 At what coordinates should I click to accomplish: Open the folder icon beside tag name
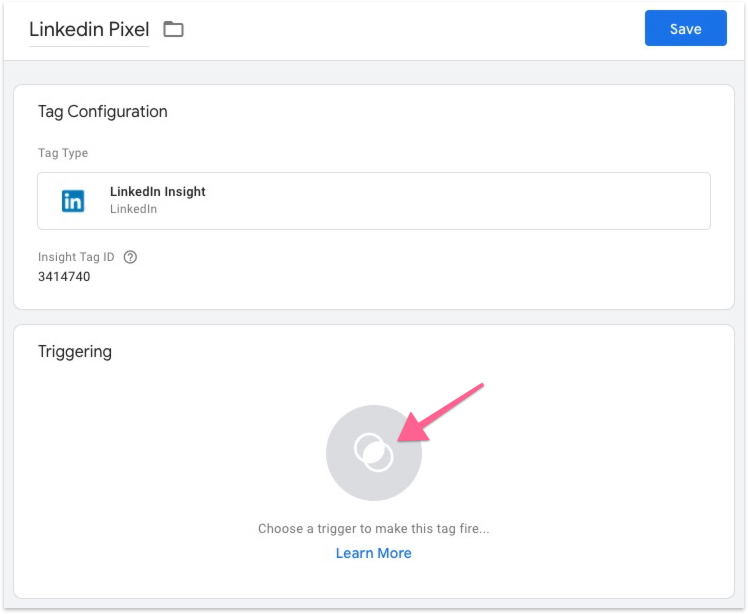point(174,29)
